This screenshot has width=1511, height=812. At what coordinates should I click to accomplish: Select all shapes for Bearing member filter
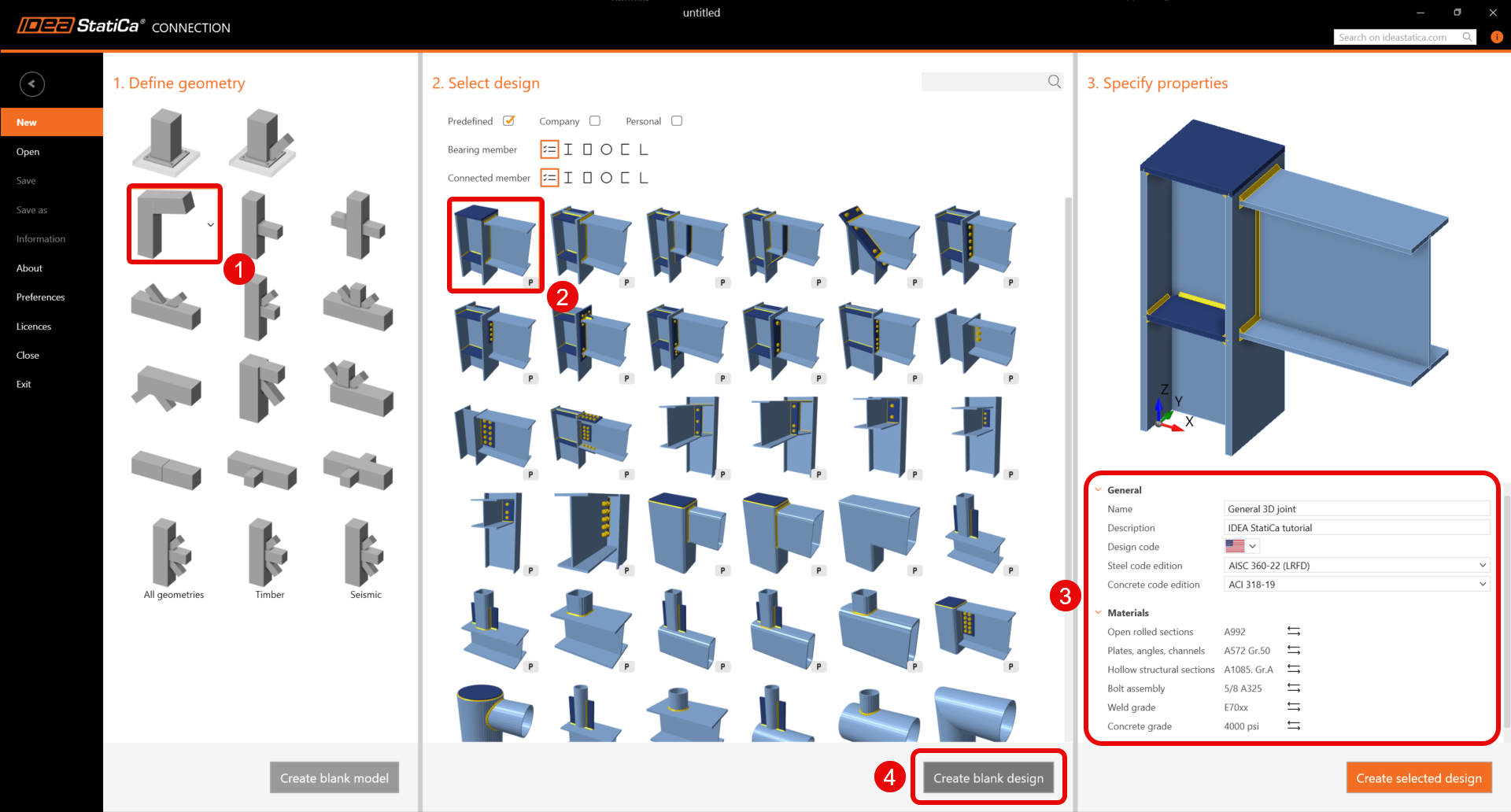549,149
